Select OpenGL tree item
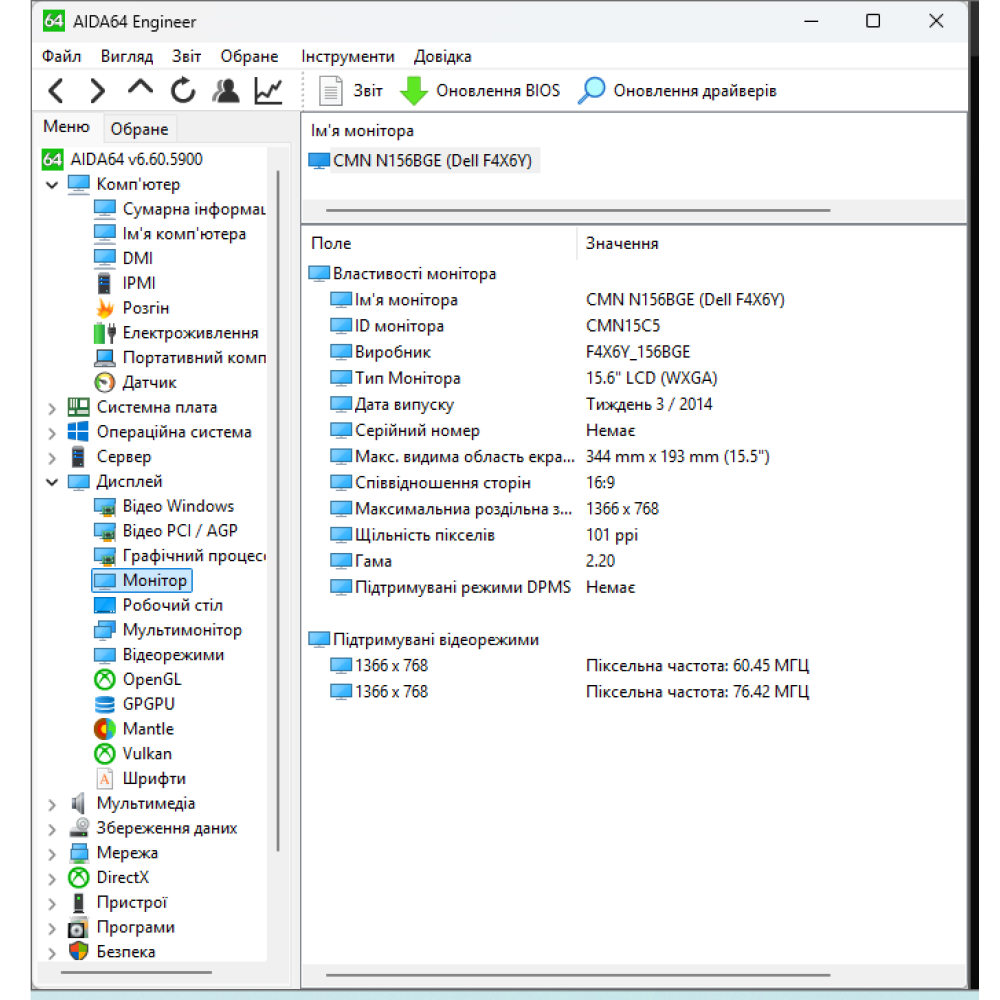Viewport: 1000px width, 1000px height. [138, 679]
